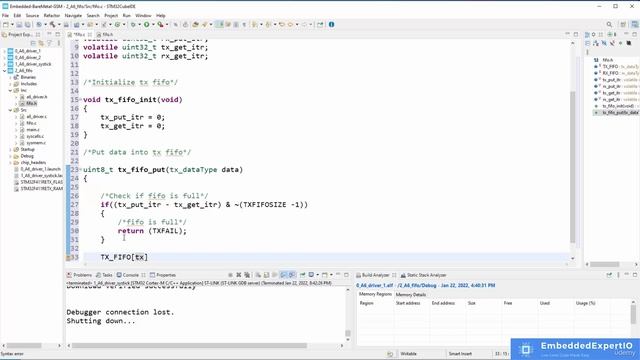Viewport: 640px width, 360px height.
Task: Open the Window menu
Action: (143, 16)
